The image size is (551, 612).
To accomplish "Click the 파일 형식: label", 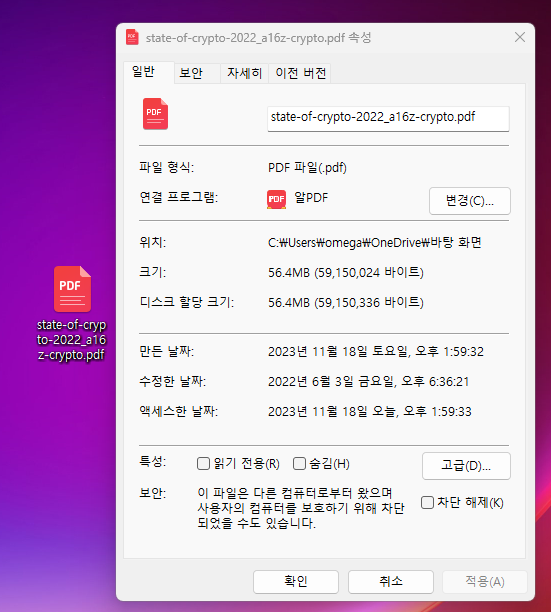I will click(167, 167).
